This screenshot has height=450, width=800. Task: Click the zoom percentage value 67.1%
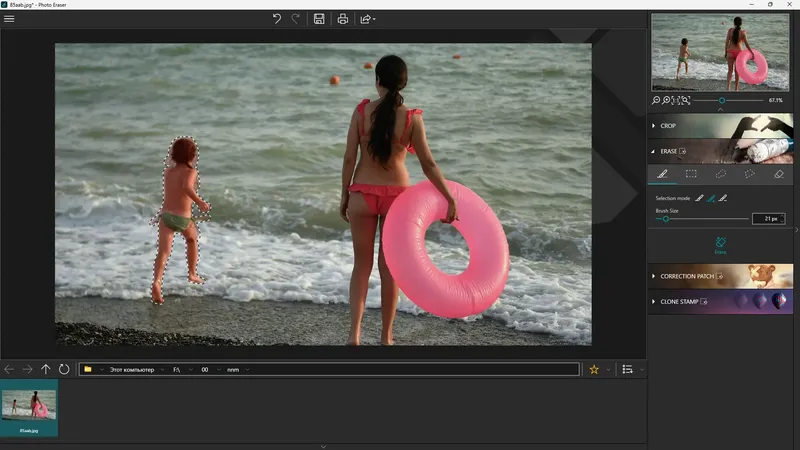(x=776, y=101)
